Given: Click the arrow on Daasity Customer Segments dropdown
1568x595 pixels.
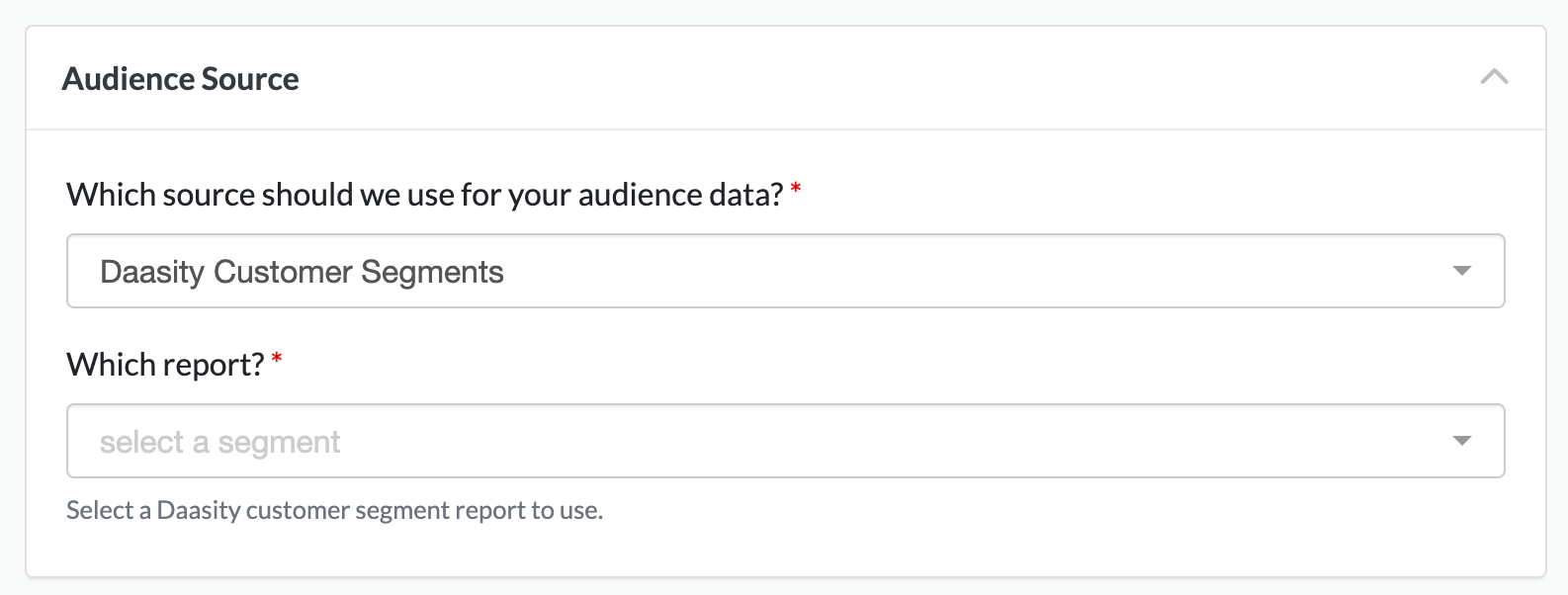Looking at the screenshot, I should [1462, 271].
